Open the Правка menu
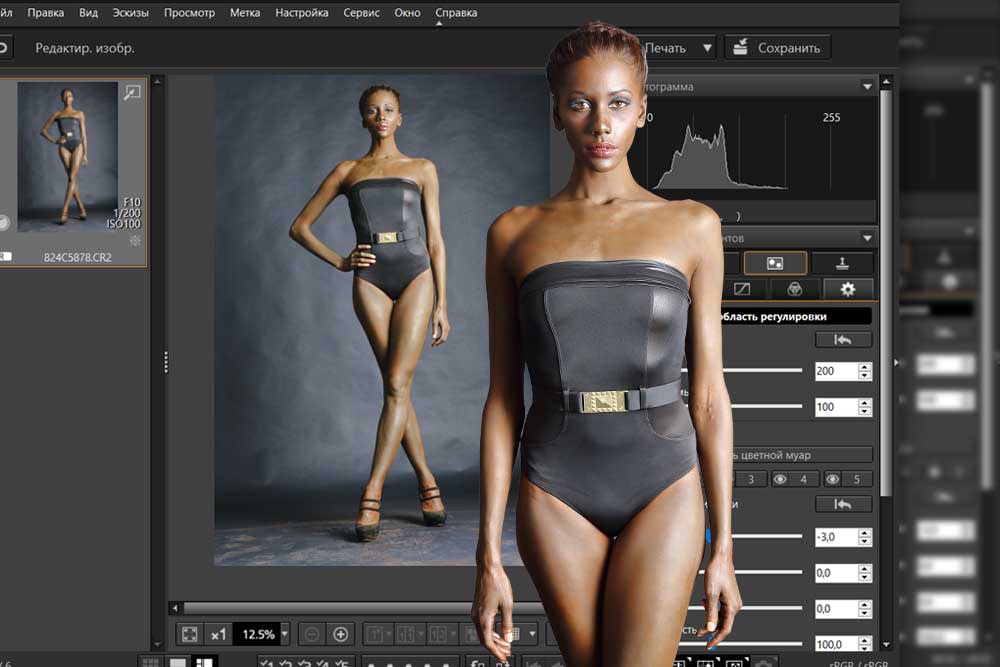 point(45,12)
